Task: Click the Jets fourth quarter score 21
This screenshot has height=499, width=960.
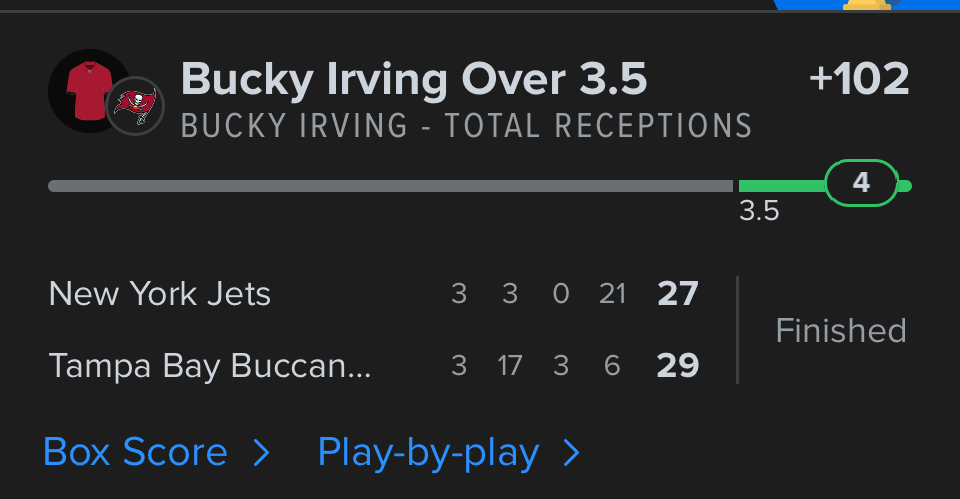Action: 612,294
